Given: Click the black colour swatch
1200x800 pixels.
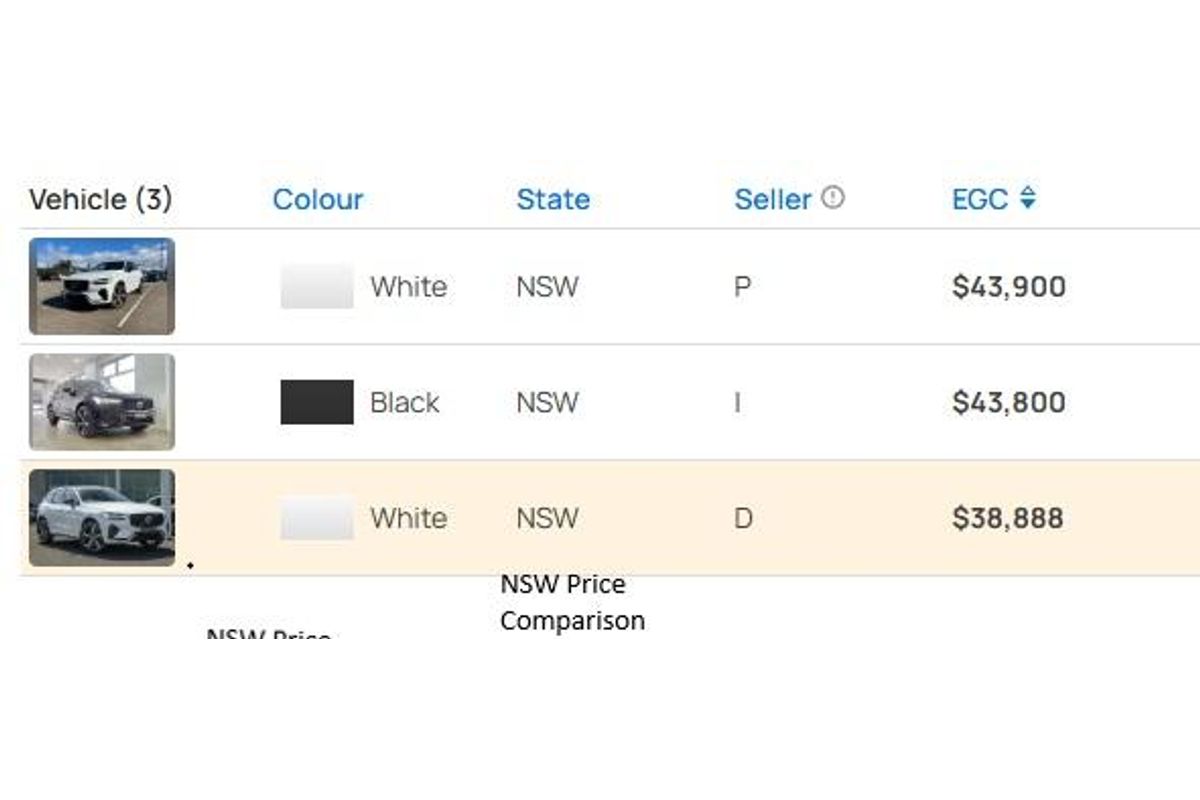Looking at the screenshot, I should (317, 402).
